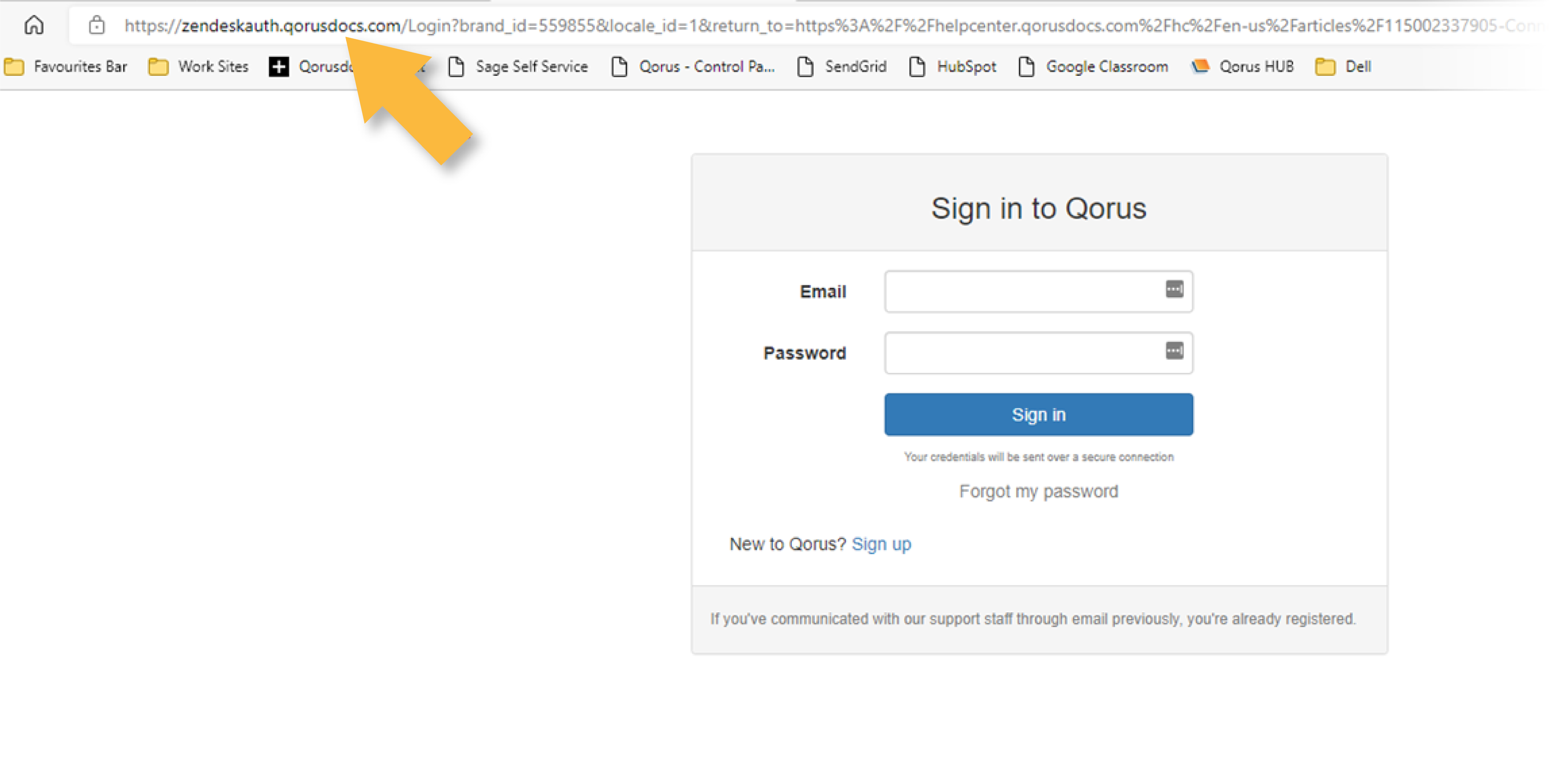Open the Google Classroom bookmark
The height and width of the screenshot is (784, 1550).
click(x=1093, y=66)
